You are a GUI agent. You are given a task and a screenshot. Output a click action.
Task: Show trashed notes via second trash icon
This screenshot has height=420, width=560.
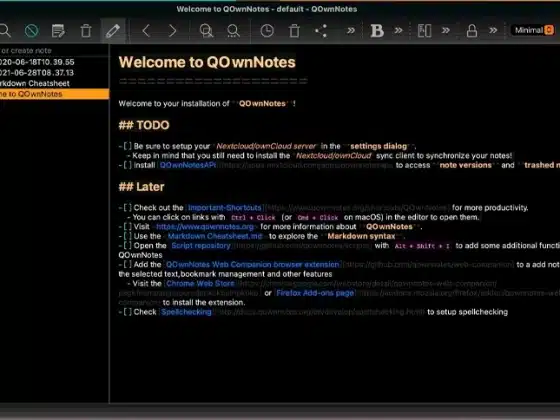294,31
